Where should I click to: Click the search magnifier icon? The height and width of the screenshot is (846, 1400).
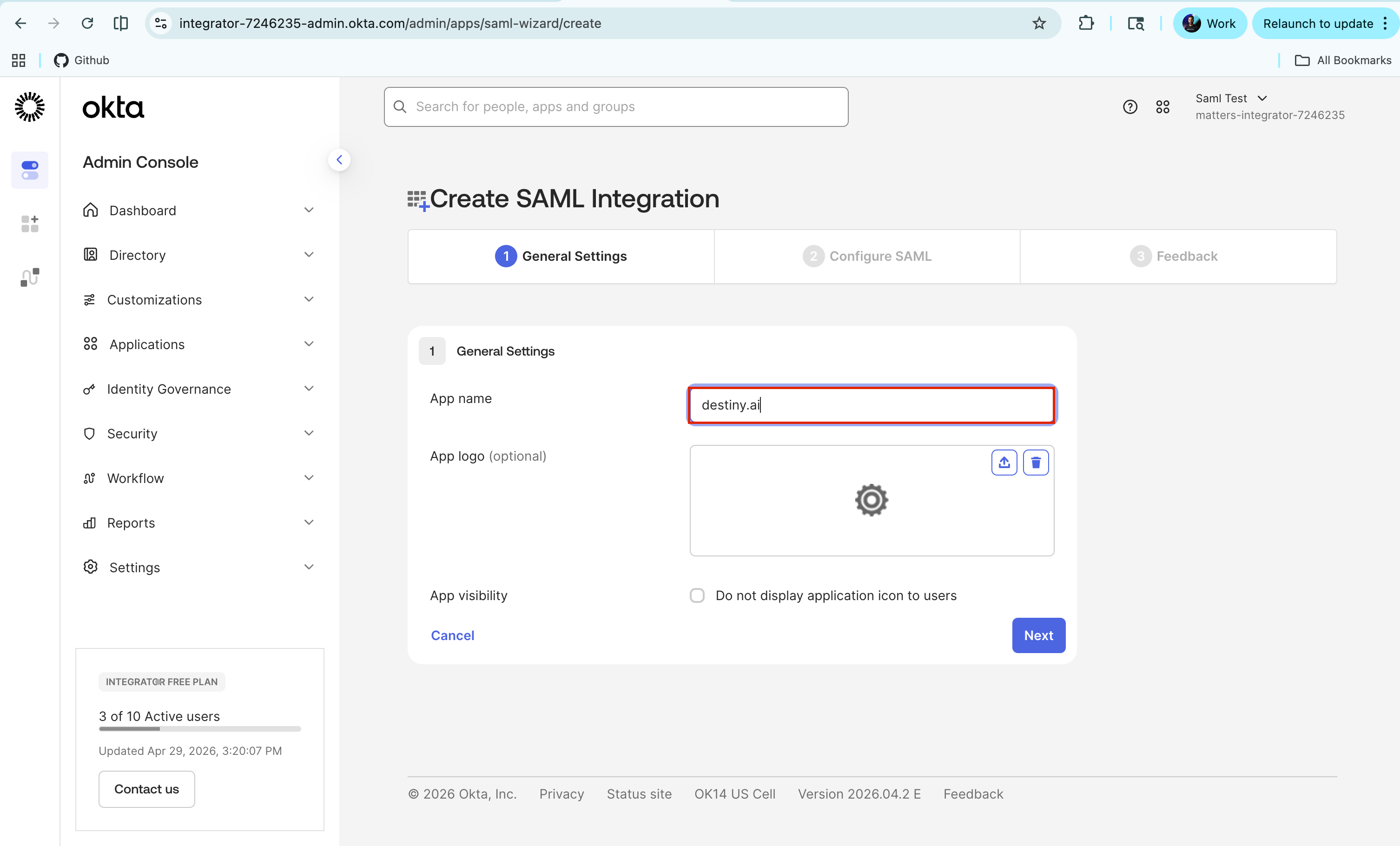coord(400,107)
